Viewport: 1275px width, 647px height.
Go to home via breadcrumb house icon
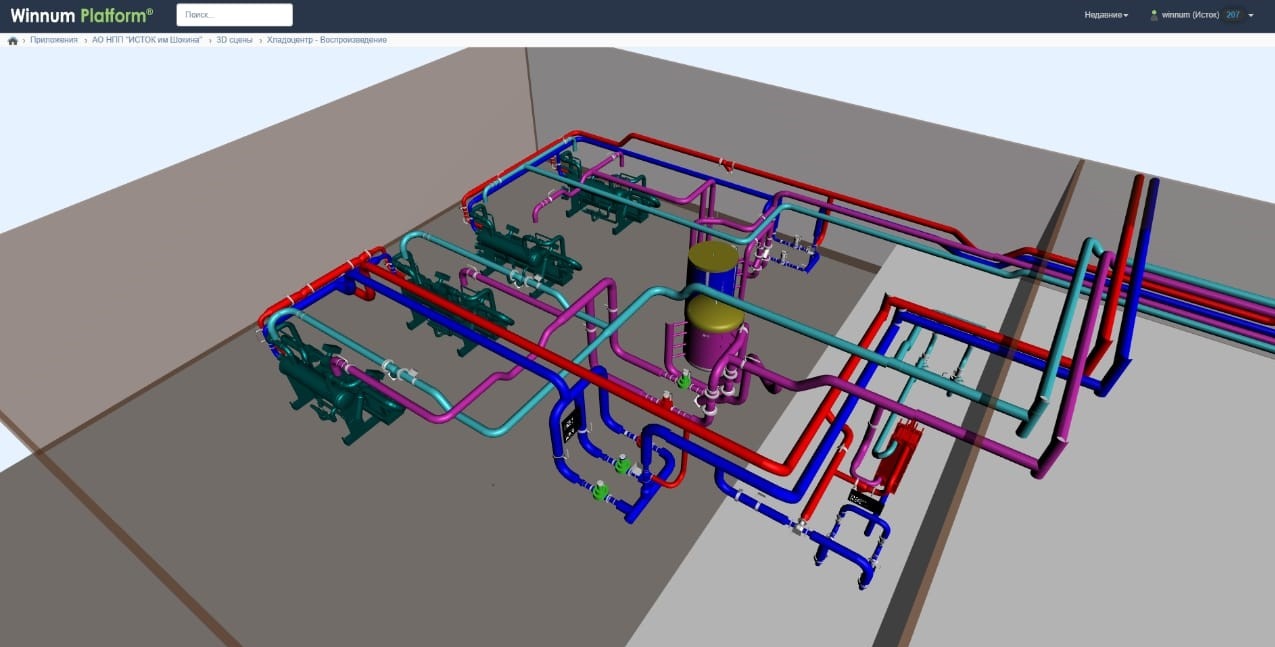coord(13,41)
